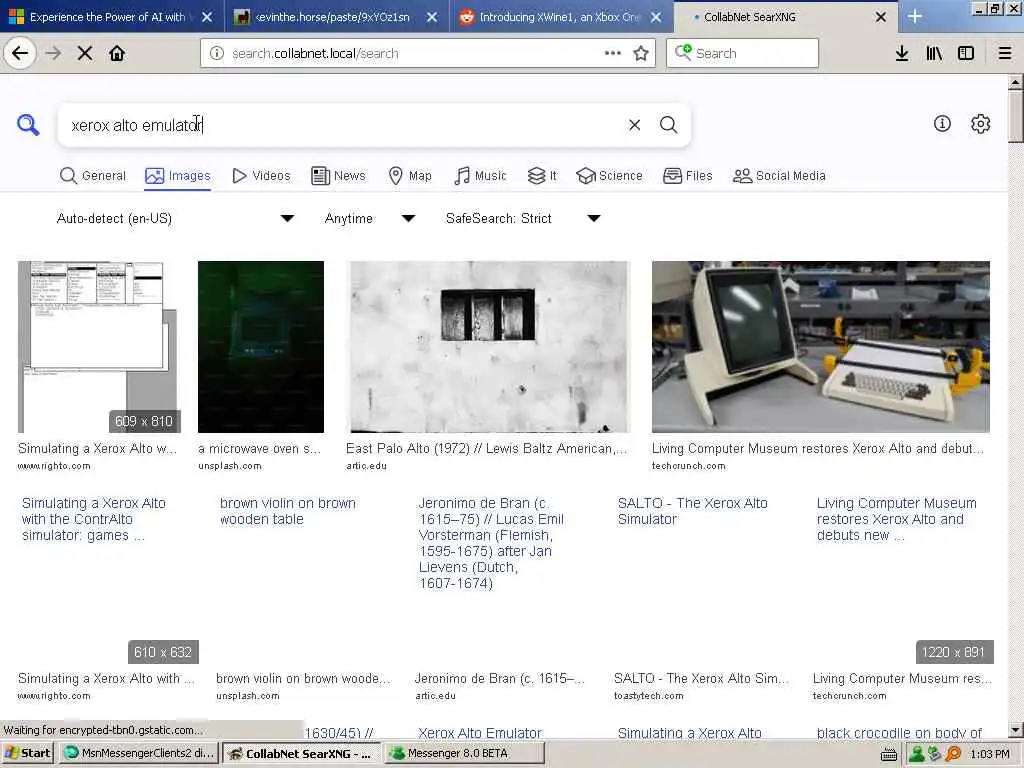Viewport: 1024px width, 768px height.
Task: Open a new browser tab with plus button
Action: coord(915,17)
